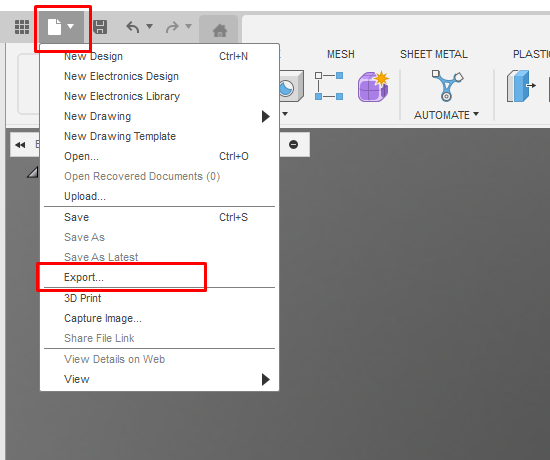This screenshot has width=550, height=460.
Task: Click the blue Press Pull icon
Action: click(x=521, y=86)
